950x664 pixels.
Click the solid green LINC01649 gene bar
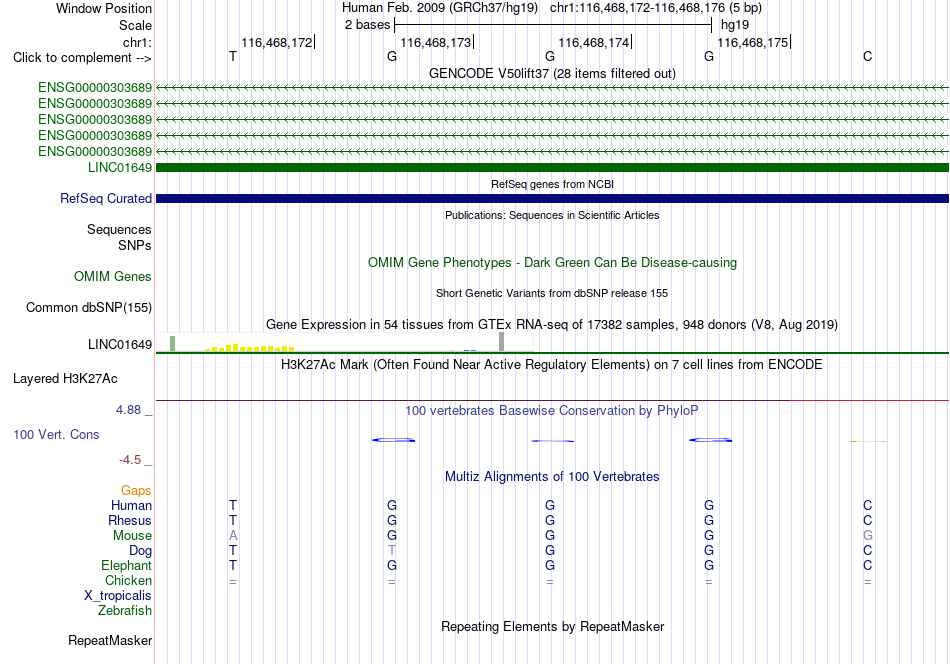tap(552, 167)
